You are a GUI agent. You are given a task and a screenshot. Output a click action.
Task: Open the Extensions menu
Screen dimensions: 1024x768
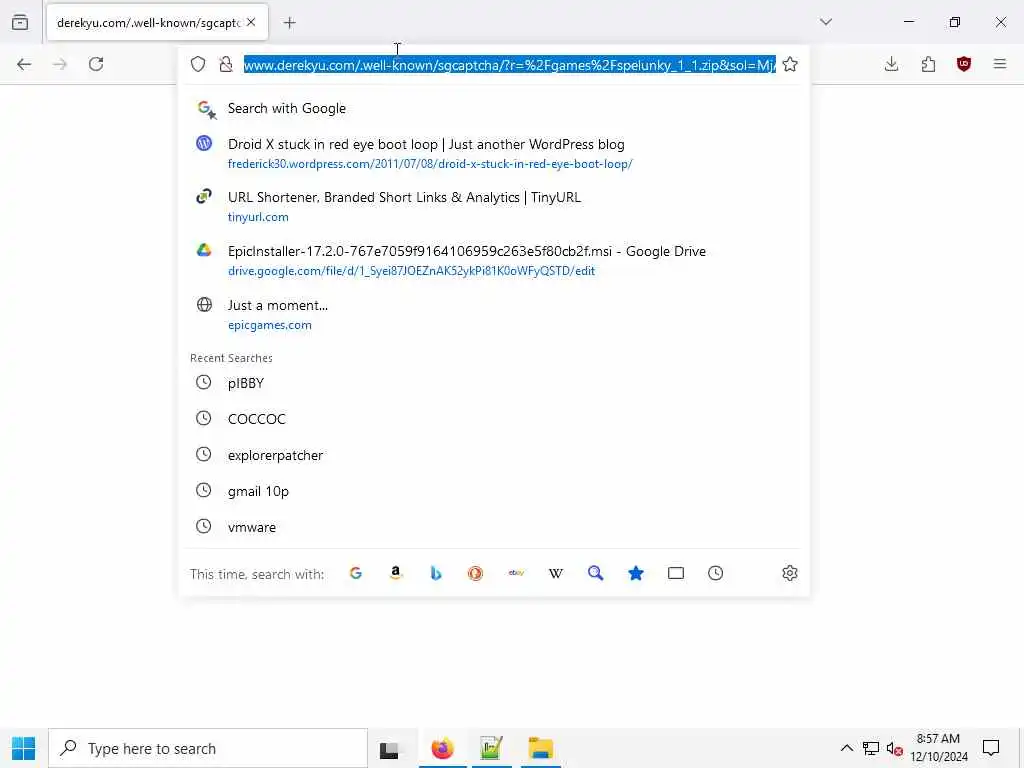(x=928, y=64)
